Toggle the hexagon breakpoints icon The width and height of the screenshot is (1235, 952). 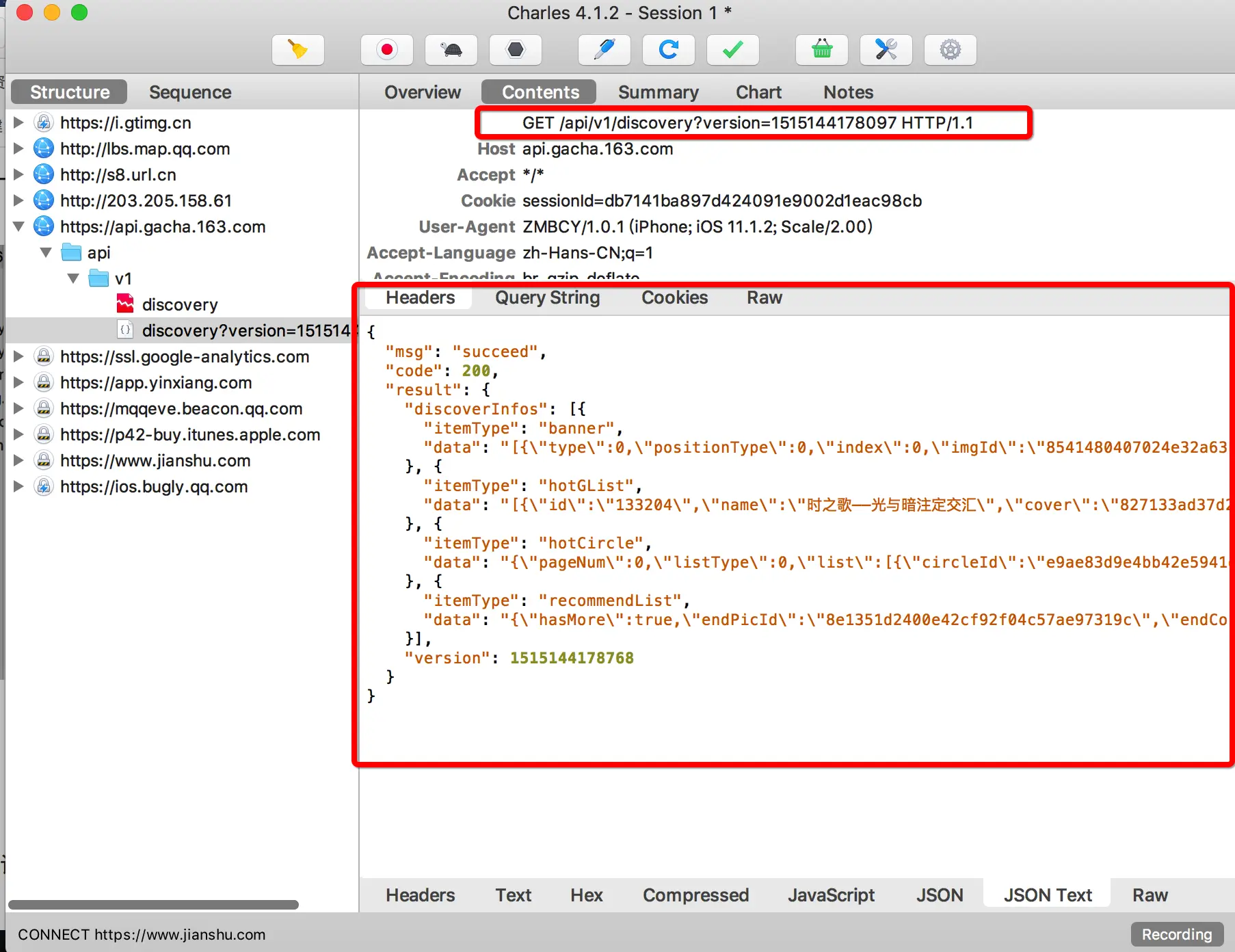coord(516,49)
